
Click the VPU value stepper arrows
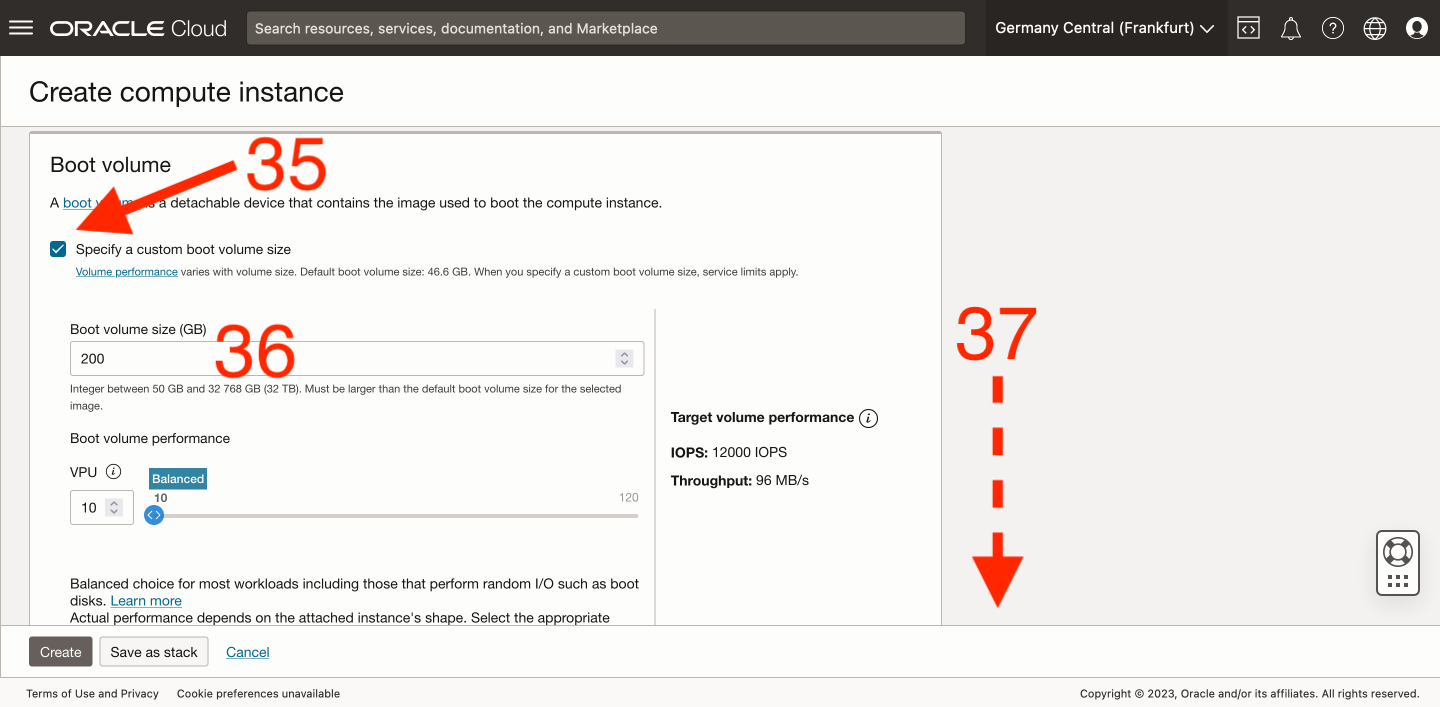point(114,508)
